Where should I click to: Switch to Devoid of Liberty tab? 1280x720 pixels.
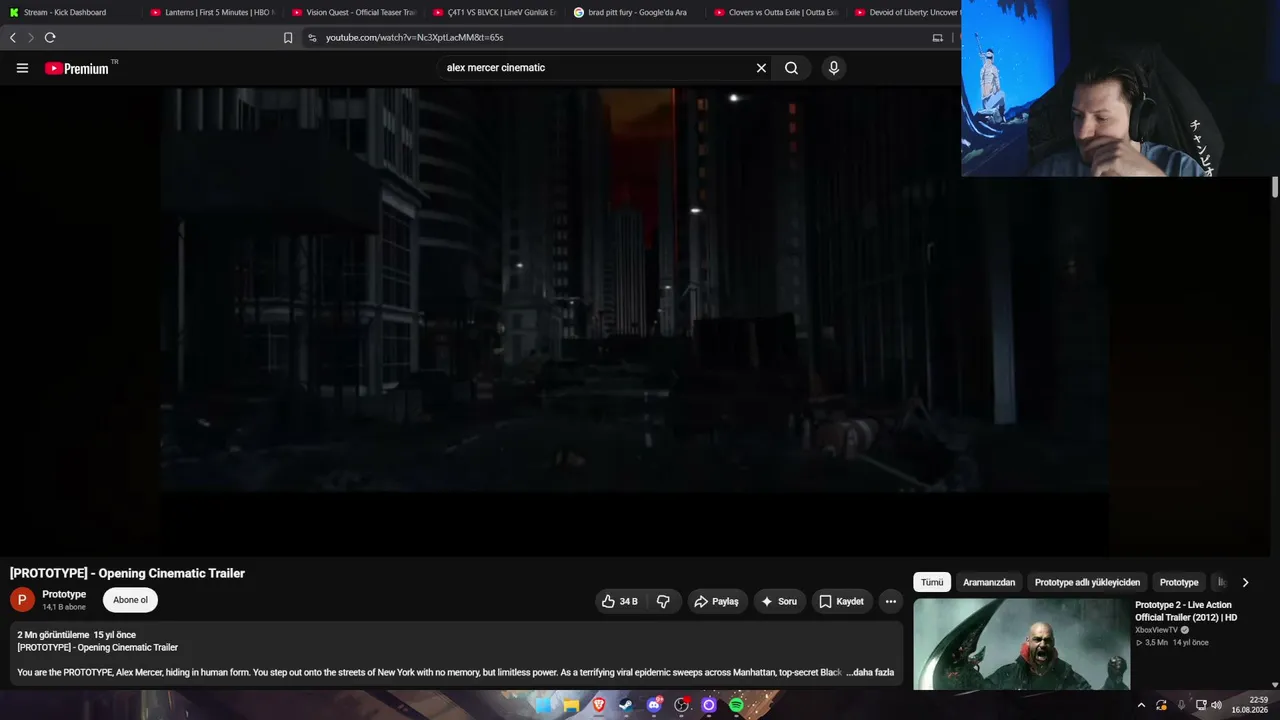(906, 12)
